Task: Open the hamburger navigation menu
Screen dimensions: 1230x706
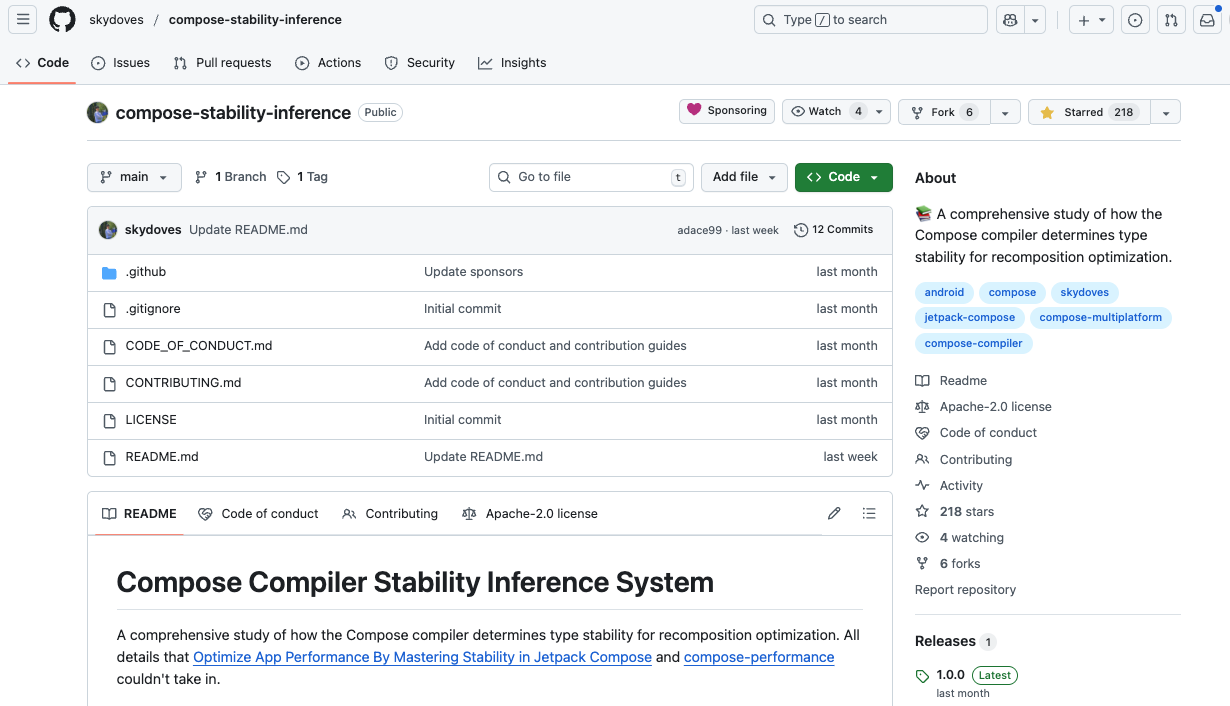Action: 23,20
